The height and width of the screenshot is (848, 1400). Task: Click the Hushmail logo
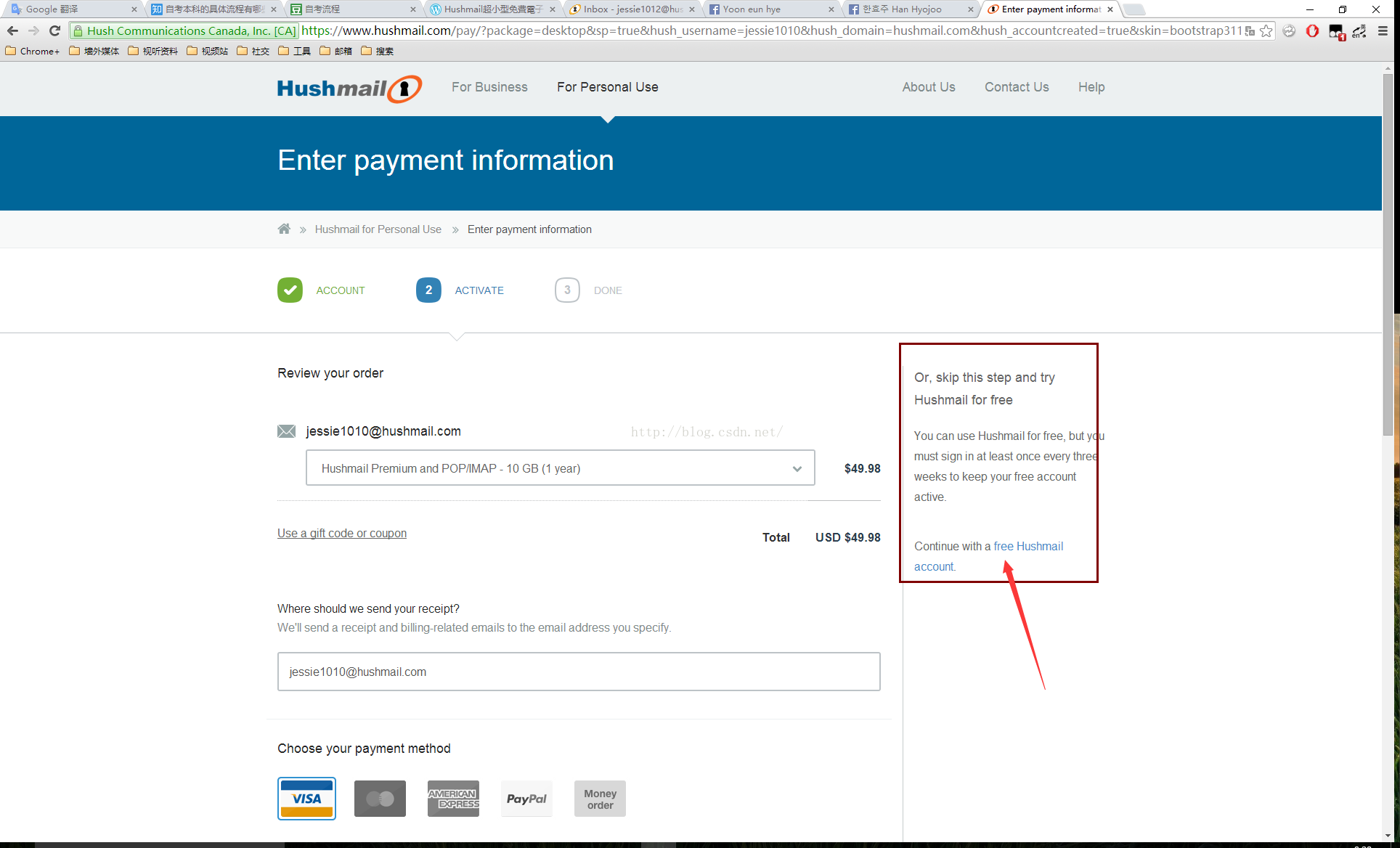point(349,89)
